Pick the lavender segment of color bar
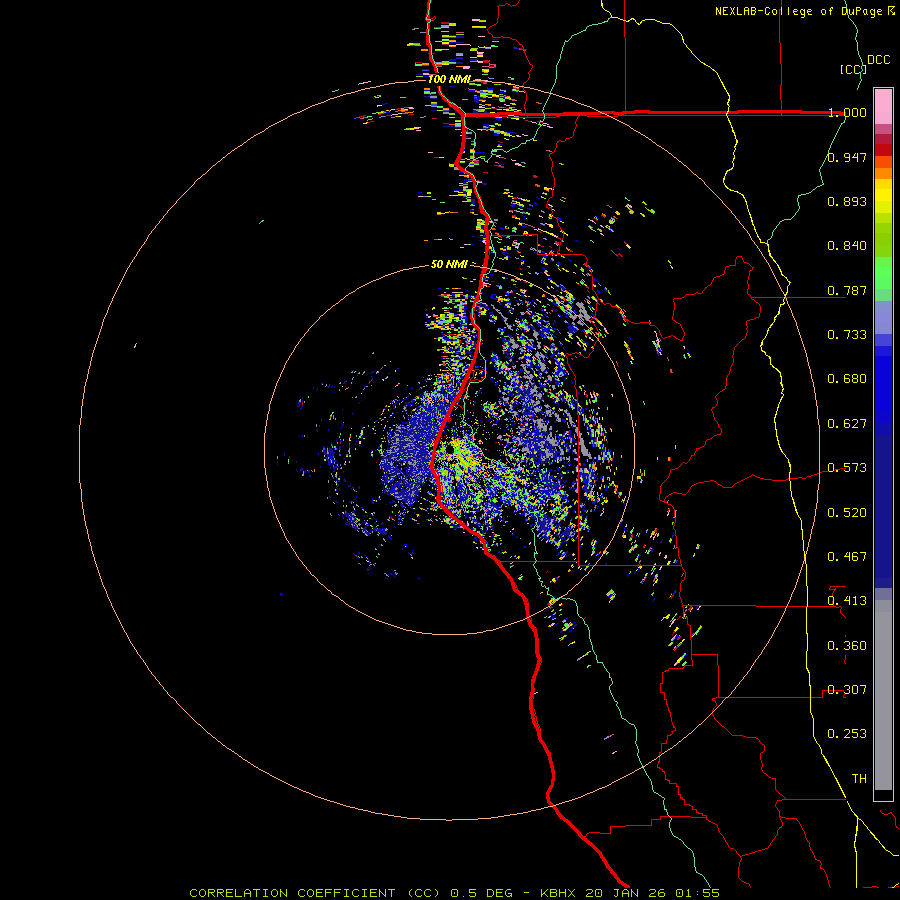The image size is (900, 900). 883,318
